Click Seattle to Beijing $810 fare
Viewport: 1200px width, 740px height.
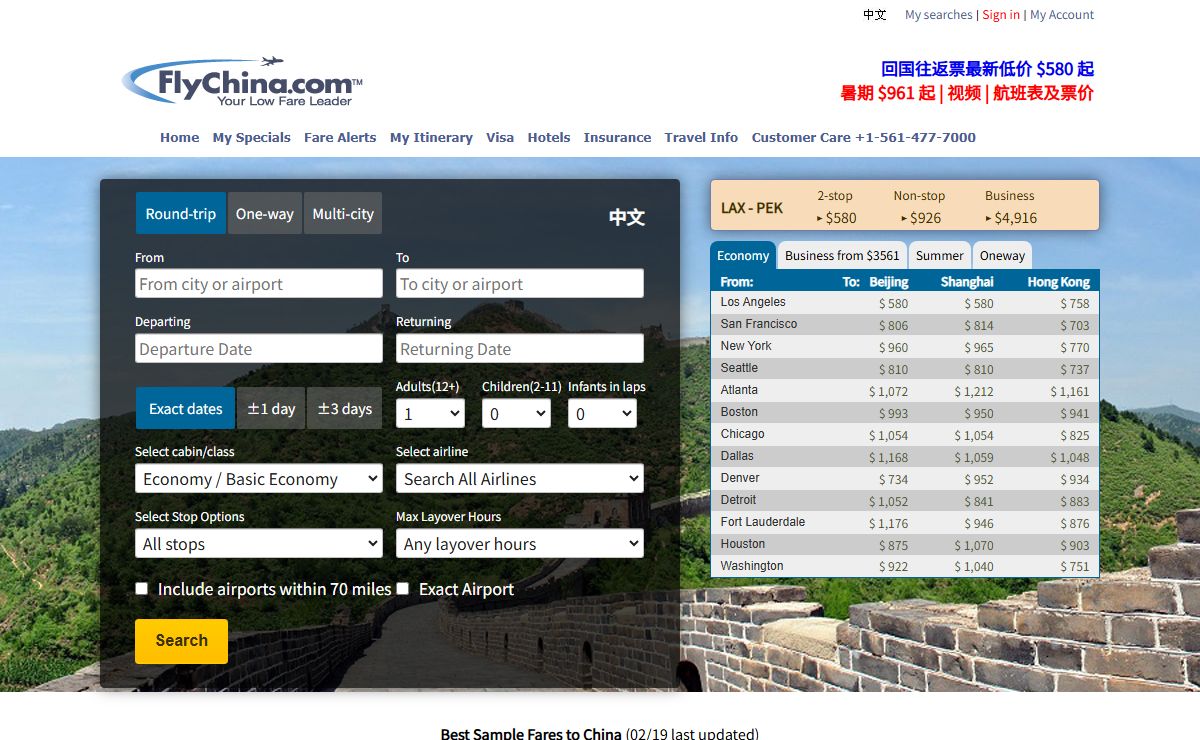point(893,370)
